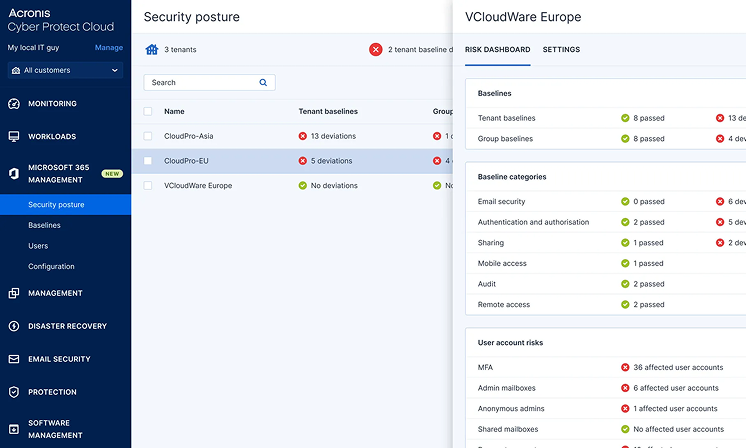The width and height of the screenshot is (746, 448).
Task: Click the NEW badge beside Microsoft 365
Action: [112, 174]
